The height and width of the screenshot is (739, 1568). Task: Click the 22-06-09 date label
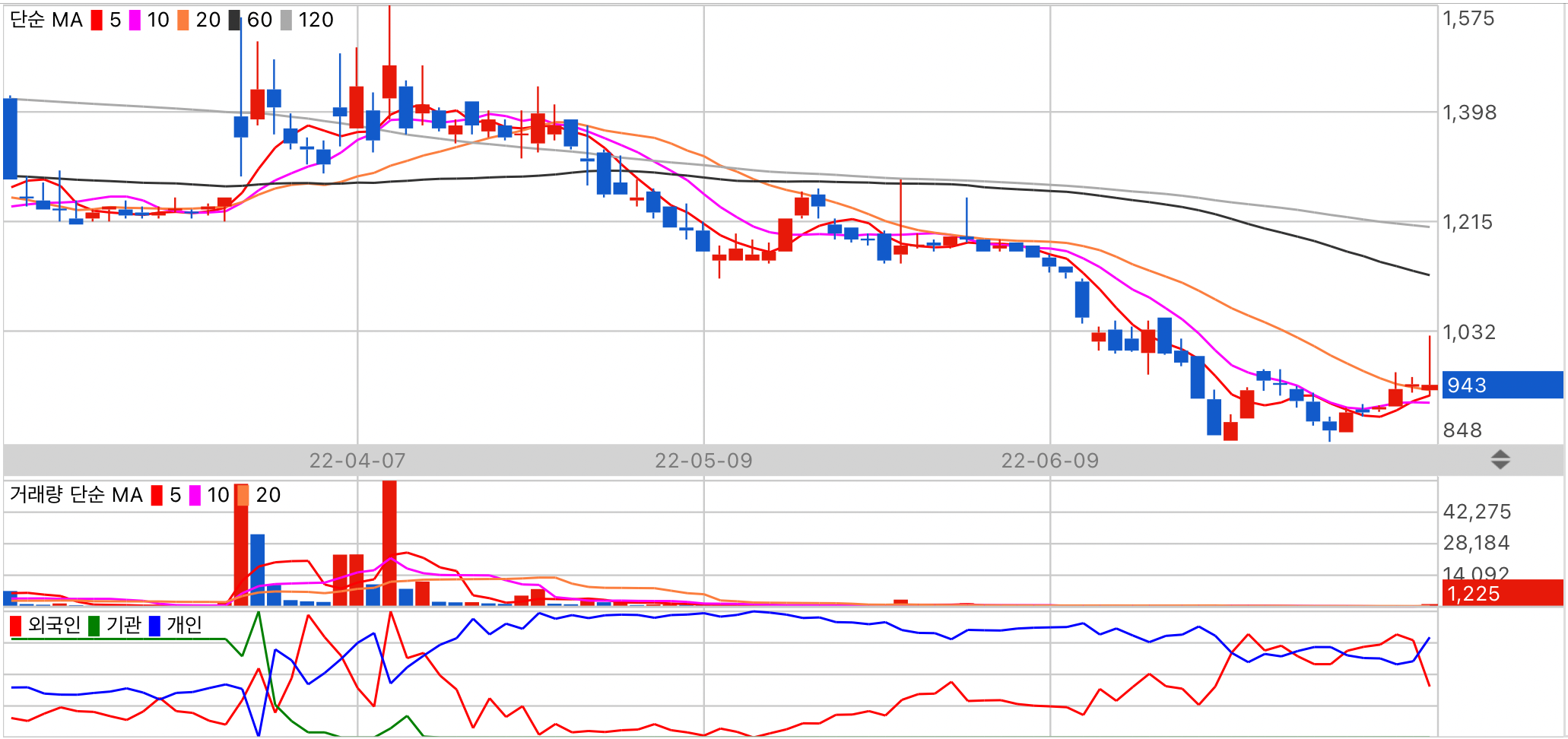click(x=1050, y=461)
